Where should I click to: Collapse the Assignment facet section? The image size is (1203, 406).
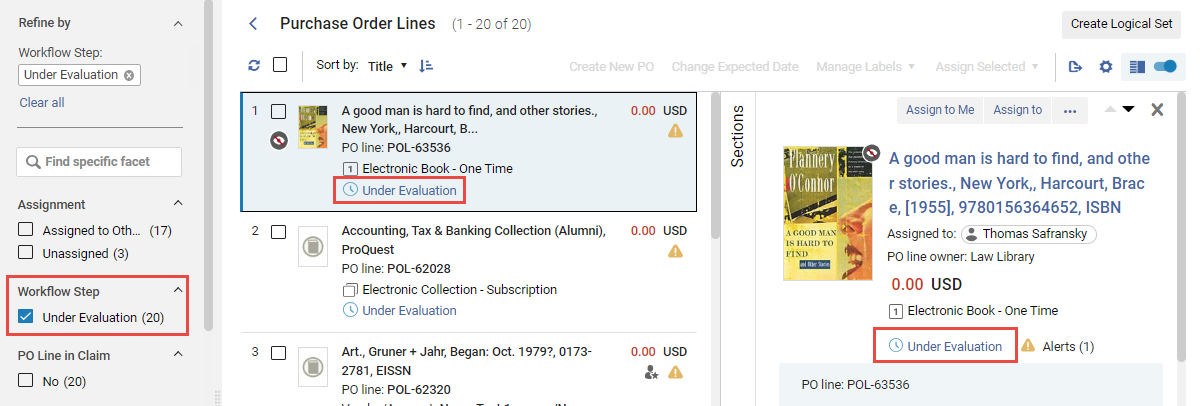(x=178, y=204)
